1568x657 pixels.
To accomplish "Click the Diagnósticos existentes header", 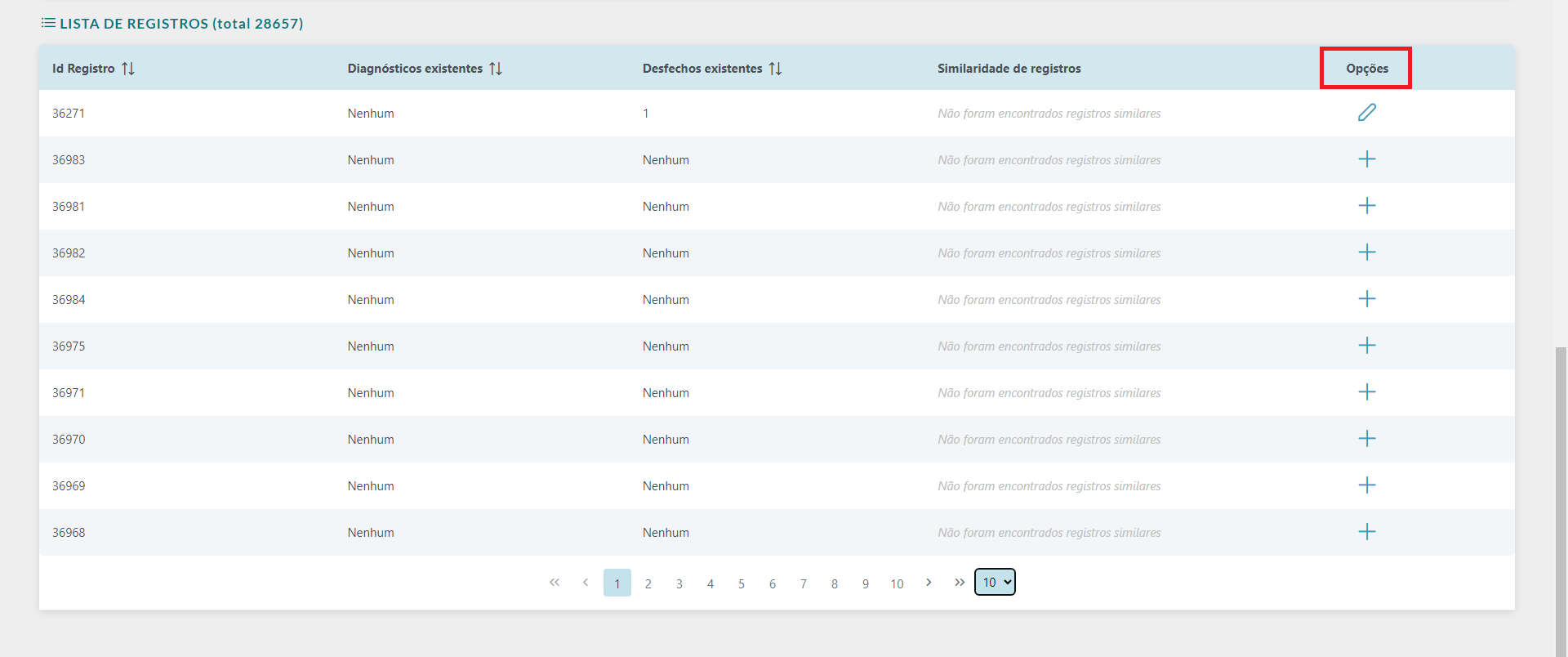I will pyautogui.click(x=415, y=69).
